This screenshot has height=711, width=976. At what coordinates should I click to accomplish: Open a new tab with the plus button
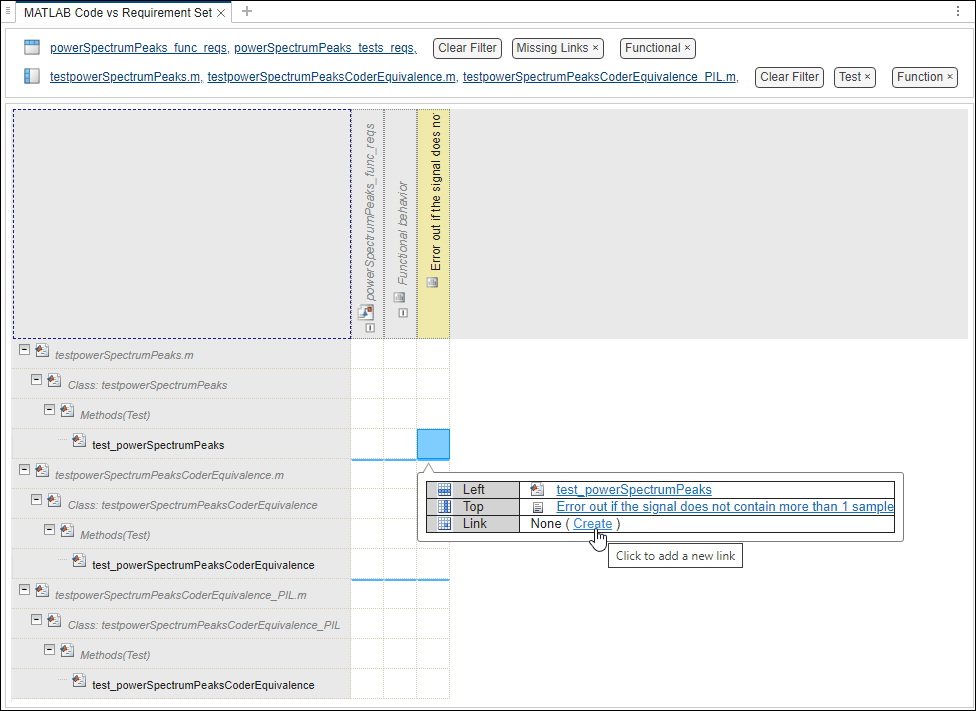tap(245, 12)
